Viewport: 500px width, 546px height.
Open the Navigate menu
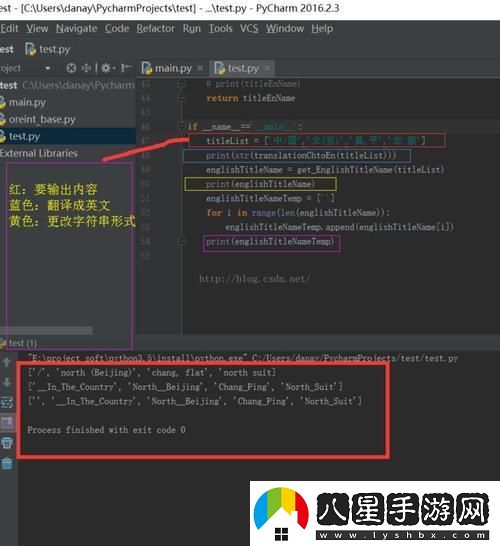tap(77, 28)
